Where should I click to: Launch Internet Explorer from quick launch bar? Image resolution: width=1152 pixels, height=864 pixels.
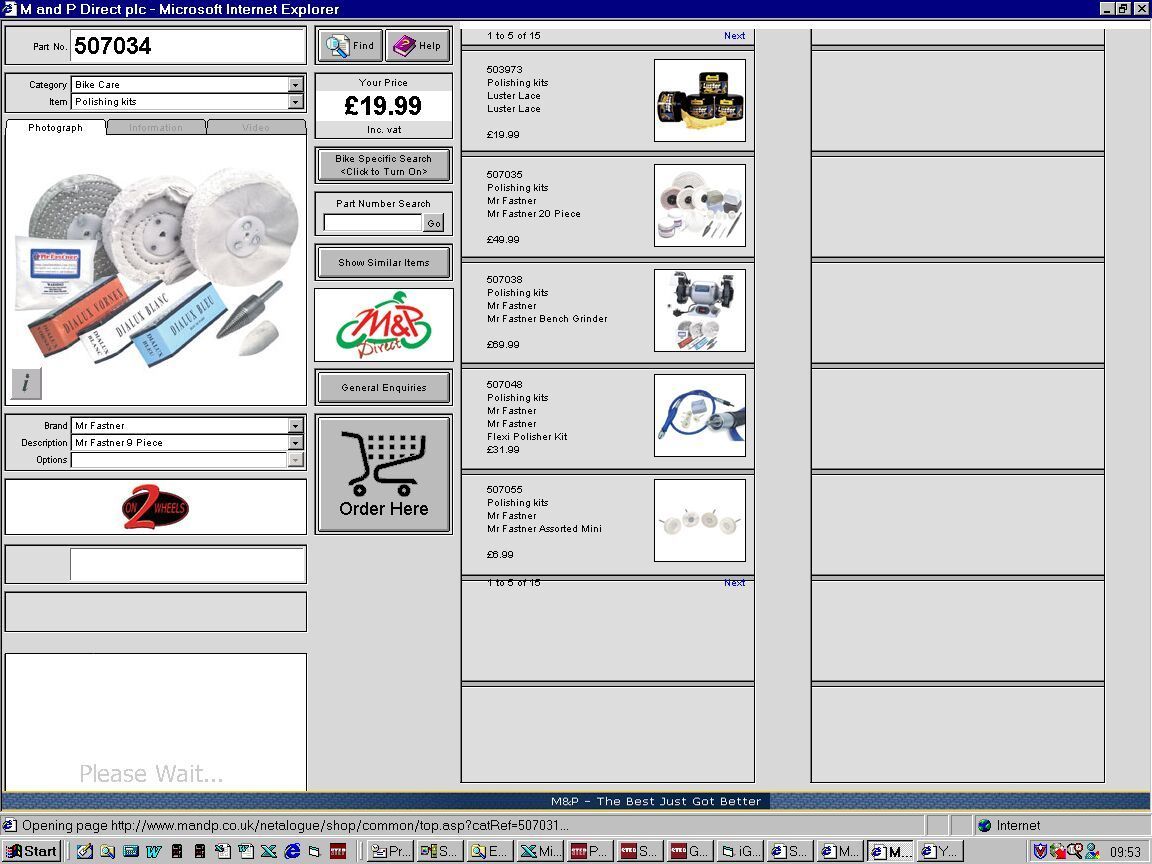(292, 851)
